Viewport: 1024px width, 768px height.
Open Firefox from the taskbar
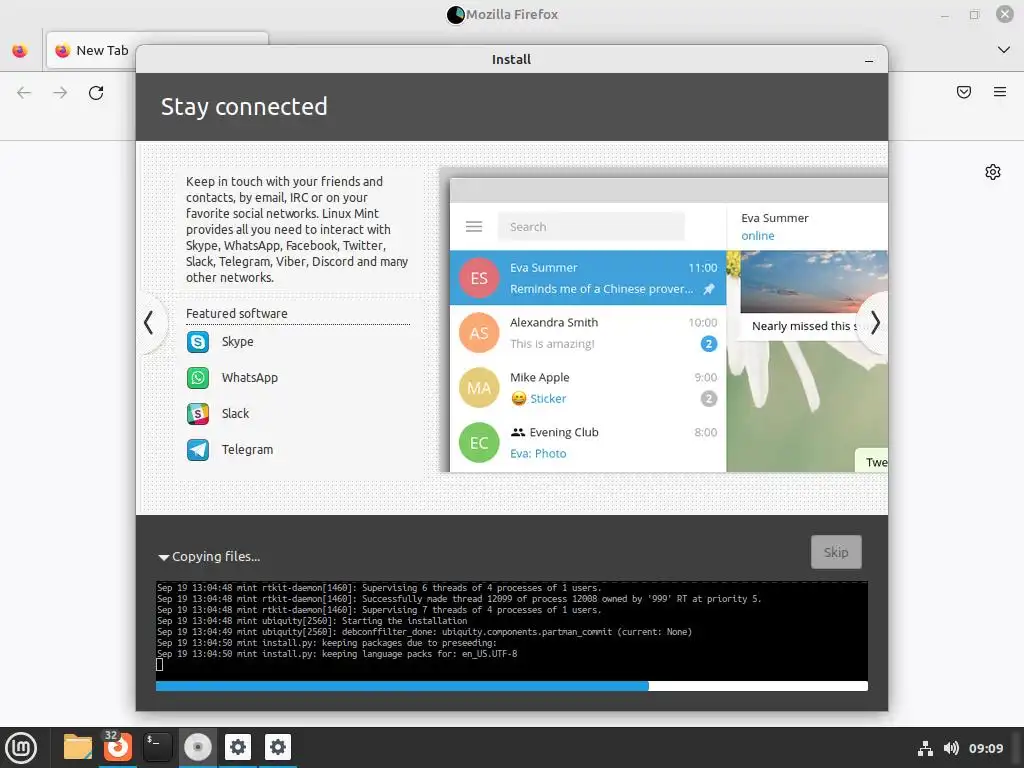118,747
